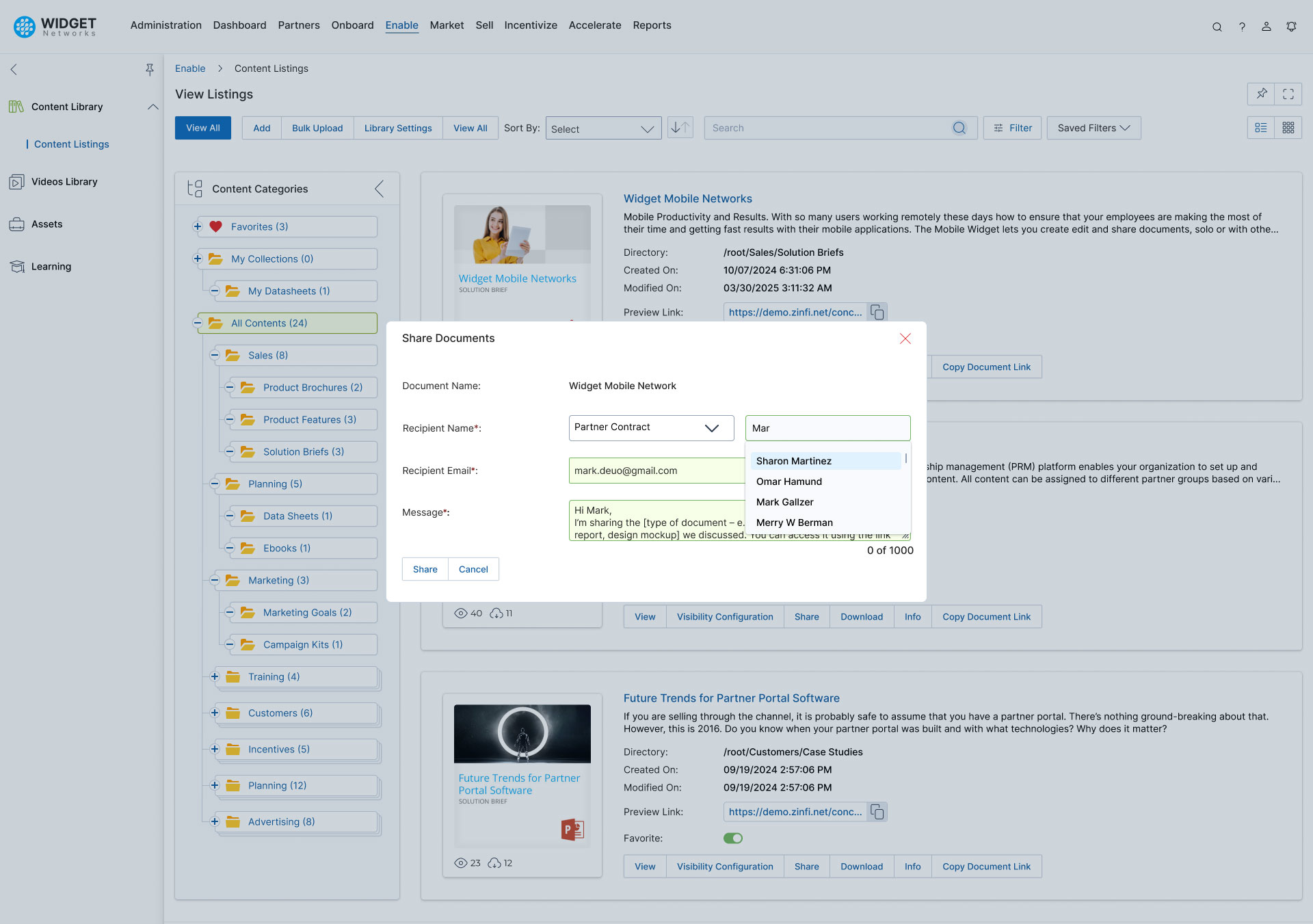
Task: Open the Filter panel
Action: (1012, 127)
